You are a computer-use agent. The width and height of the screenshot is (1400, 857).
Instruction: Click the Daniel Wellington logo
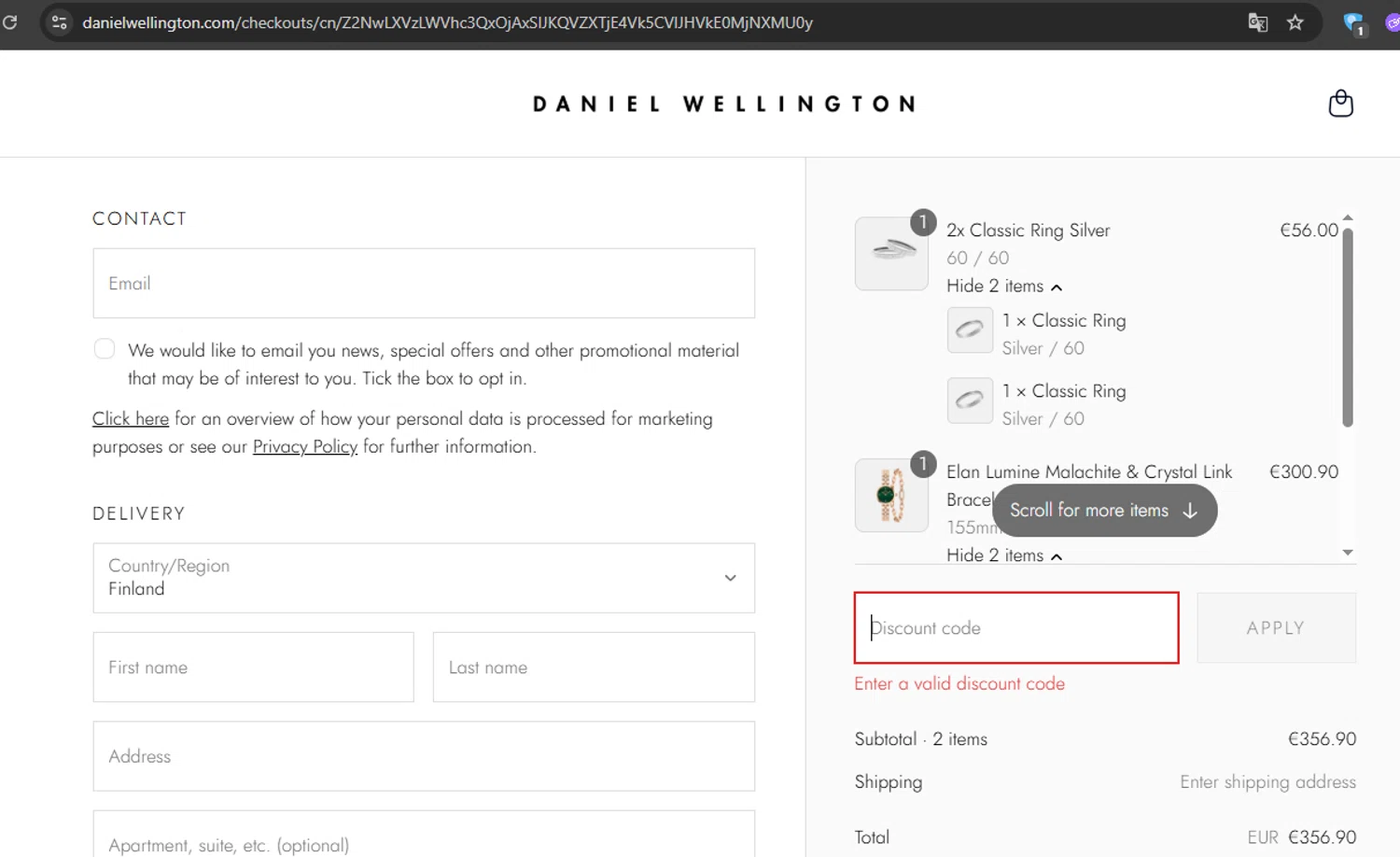click(724, 104)
